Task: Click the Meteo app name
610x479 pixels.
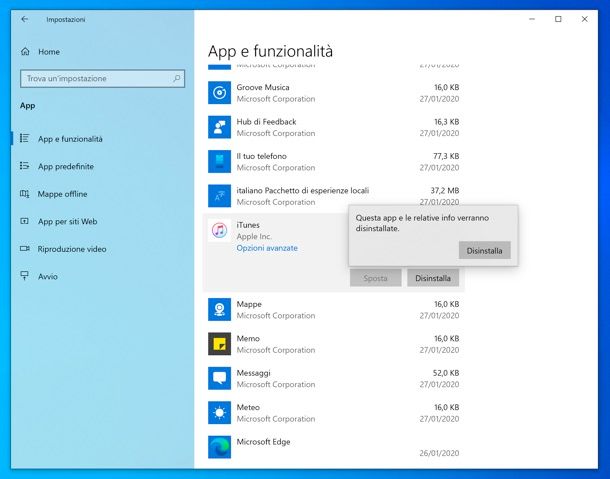Action: point(248,407)
